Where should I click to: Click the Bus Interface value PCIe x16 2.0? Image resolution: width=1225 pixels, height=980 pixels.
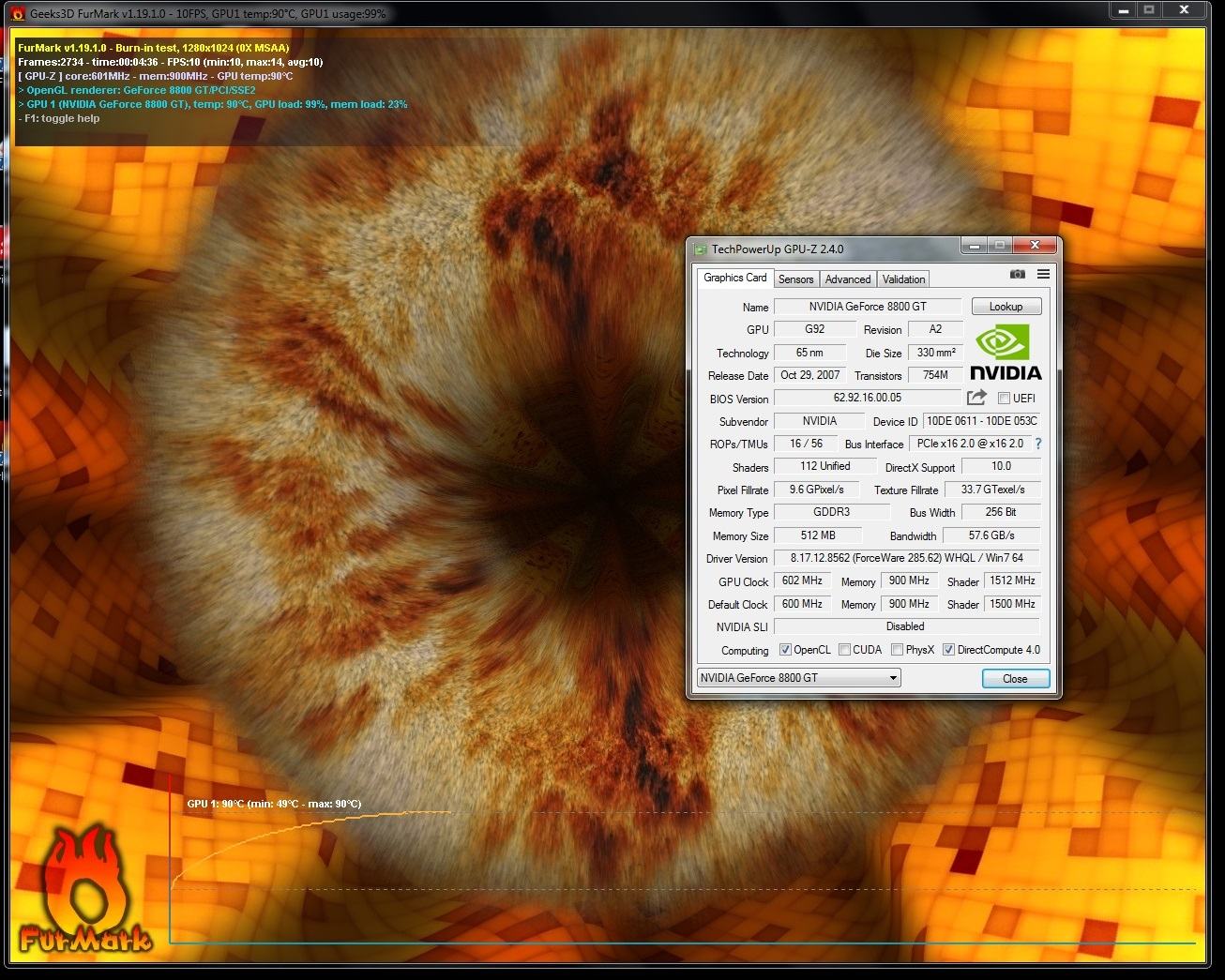[970, 444]
